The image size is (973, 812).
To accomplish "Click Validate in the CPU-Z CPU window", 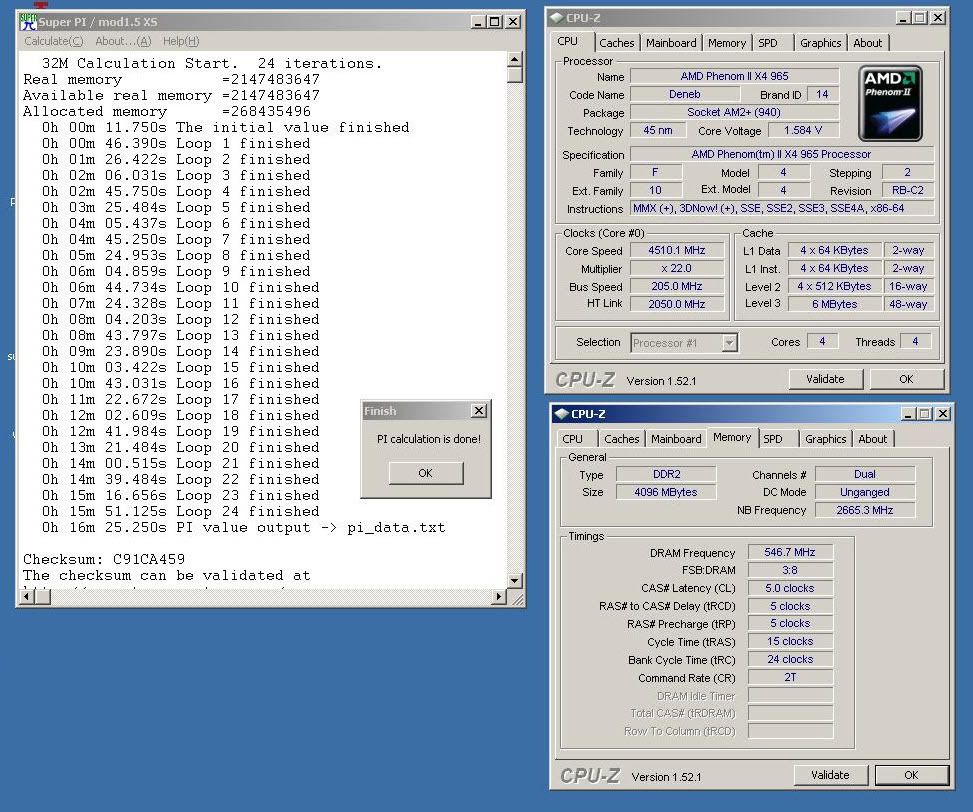I will click(x=825, y=379).
